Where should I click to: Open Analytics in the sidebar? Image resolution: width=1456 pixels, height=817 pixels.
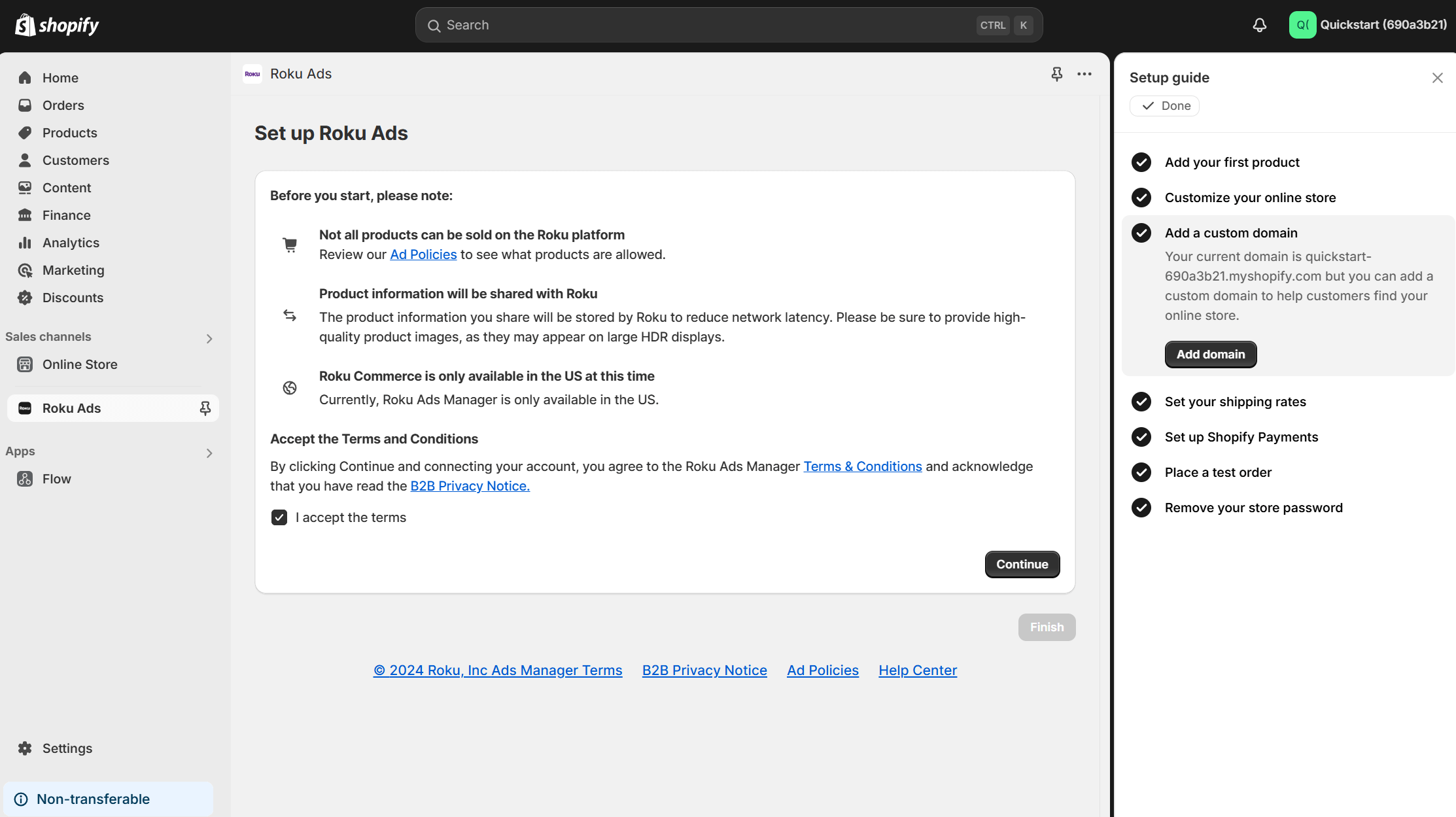(71, 243)
